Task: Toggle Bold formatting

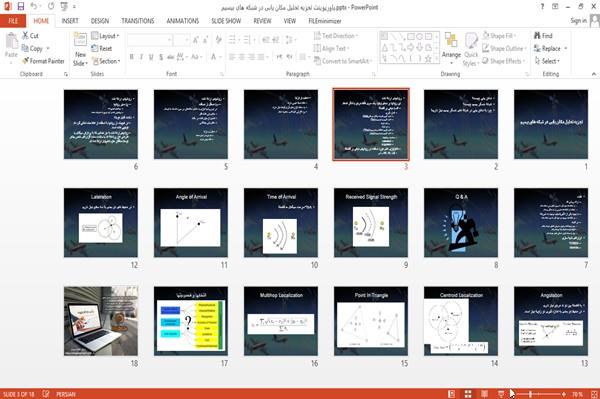Action: [x=132, y=57]
